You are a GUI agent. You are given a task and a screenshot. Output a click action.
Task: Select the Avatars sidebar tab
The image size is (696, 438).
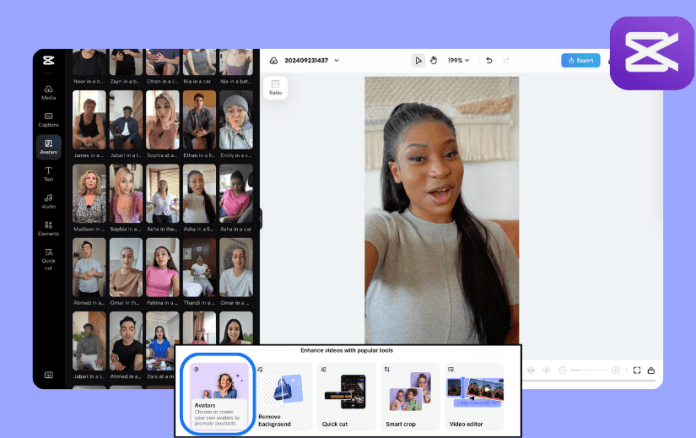(x=48, y=146)
